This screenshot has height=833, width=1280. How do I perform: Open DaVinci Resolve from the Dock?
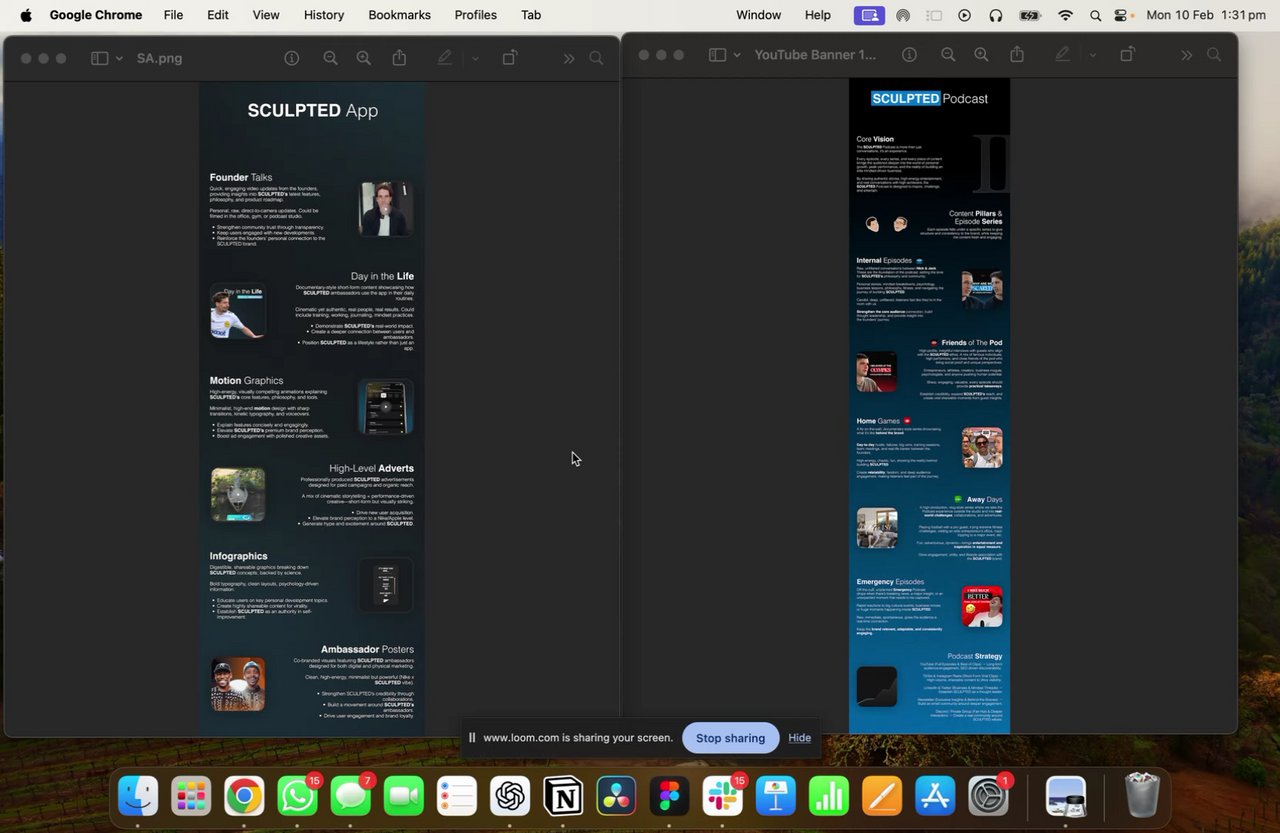click(x=616, y=796)
